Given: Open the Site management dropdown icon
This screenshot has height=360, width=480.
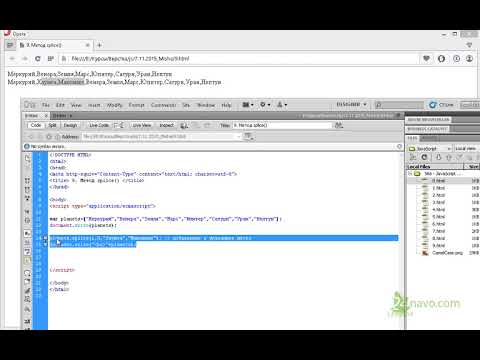Looking at the screenshot, I should 282,105.
